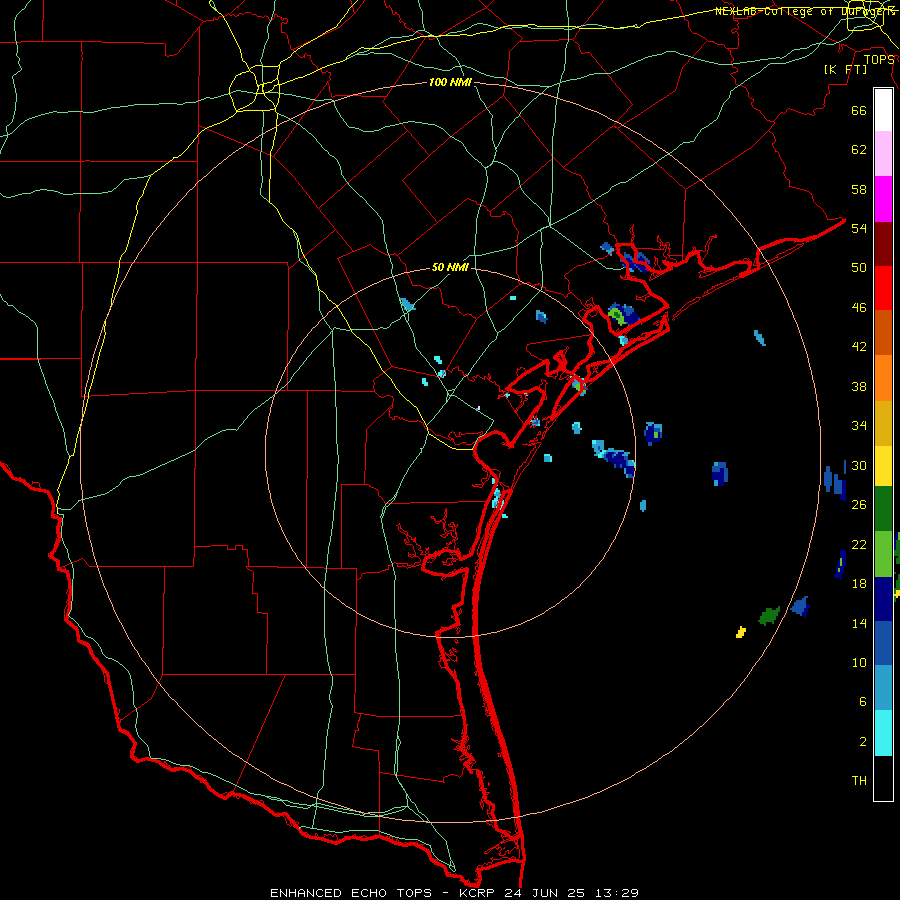Click legend value 46
Image resolution: width=900 pixels, height=900 pixels.
click(859, 308)
